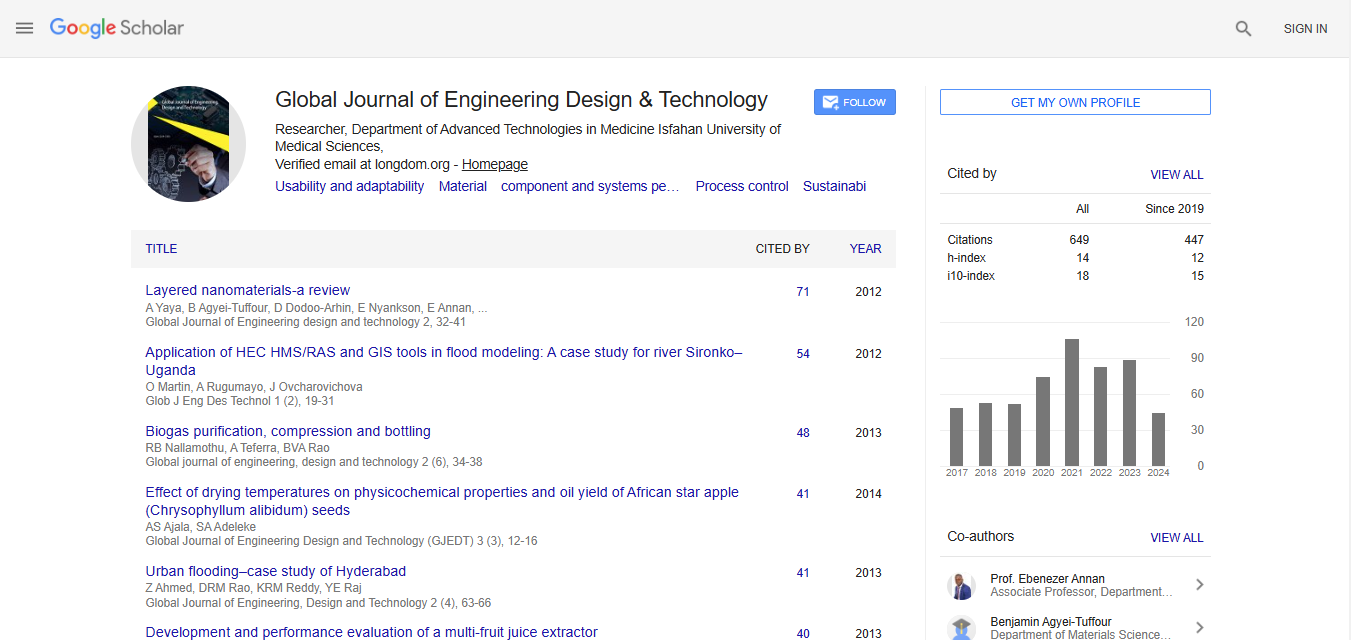Click the search magnifier icon

coord(1243,29)
